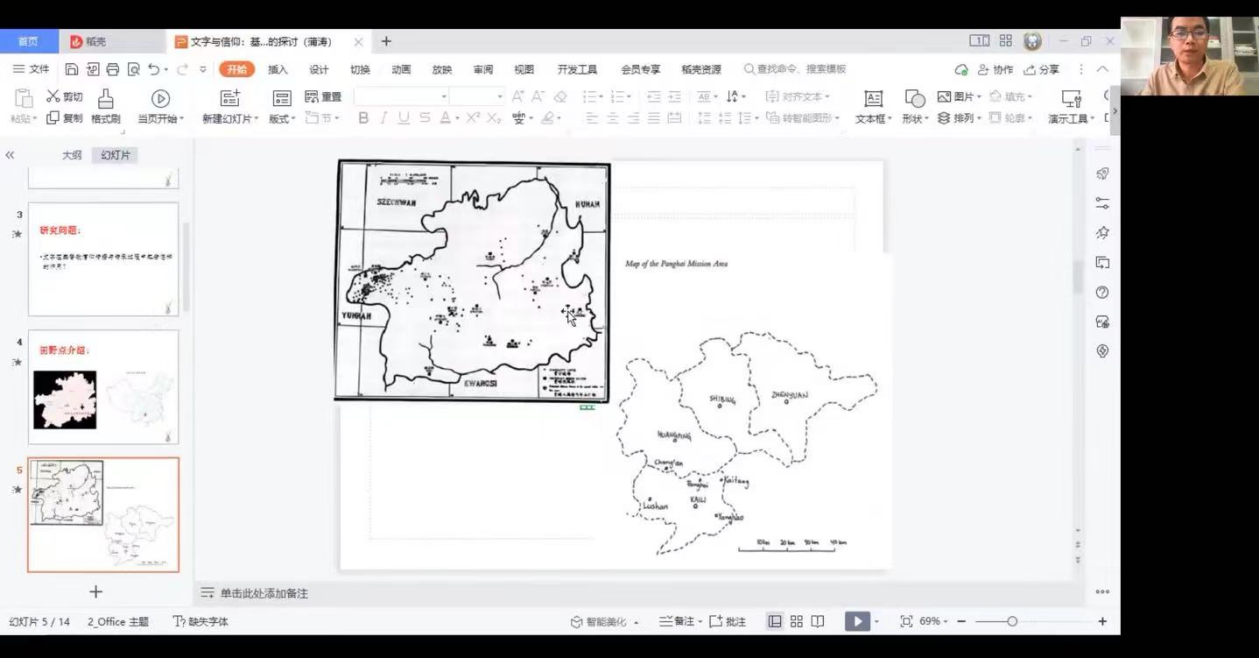This screenshot has height=658, width=1259.
Task: Collapse the ribbon with the chevron arrow
Action: (1103, 69)
